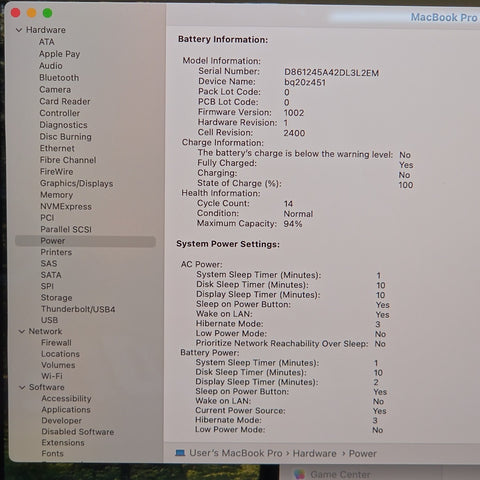The image size is (480, 480).
Task: Click firmware version value 1002
Action: [x=294, y=113]
